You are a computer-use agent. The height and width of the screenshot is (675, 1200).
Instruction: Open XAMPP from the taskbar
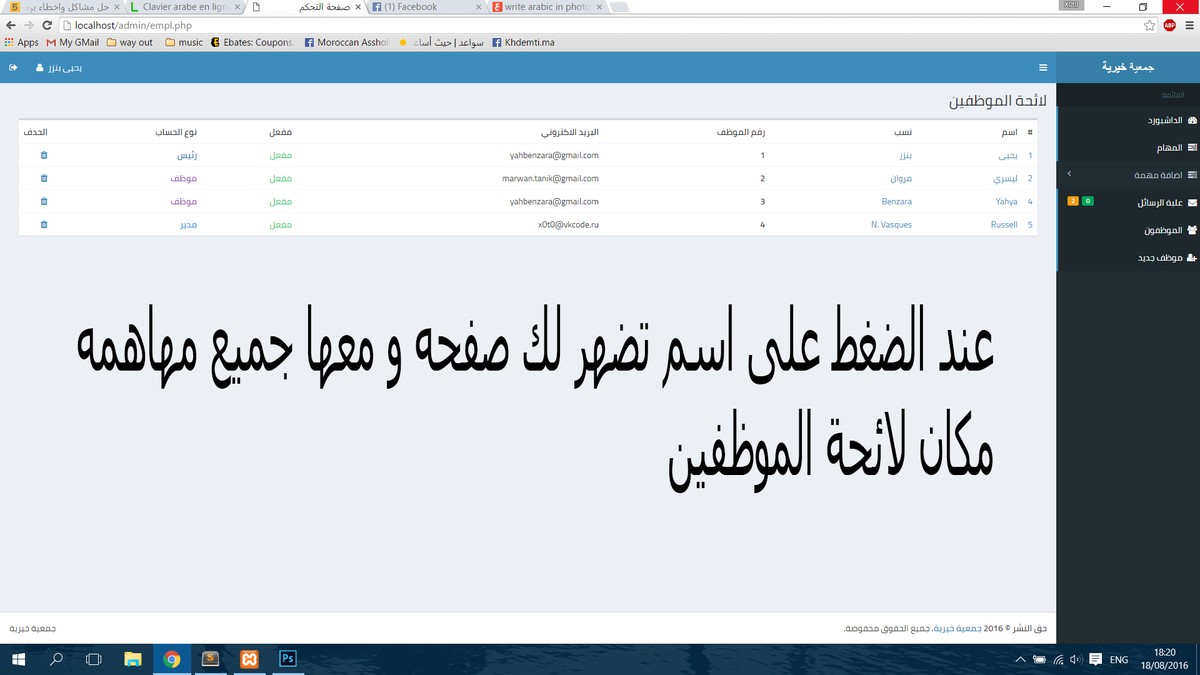coord(249,659)
